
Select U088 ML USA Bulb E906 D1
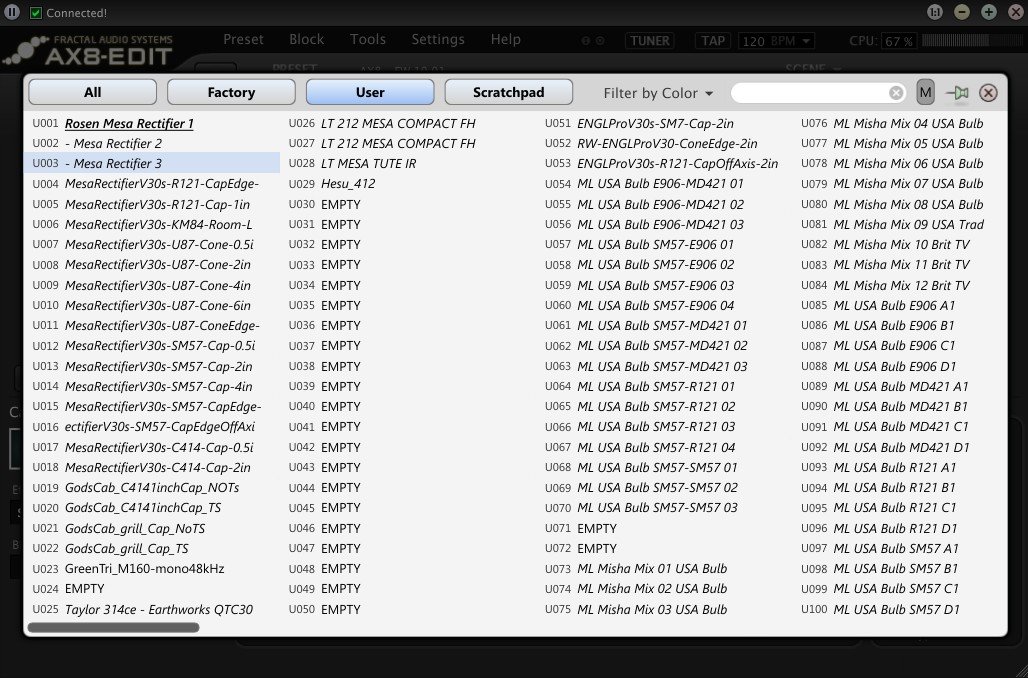pos(900,367)
